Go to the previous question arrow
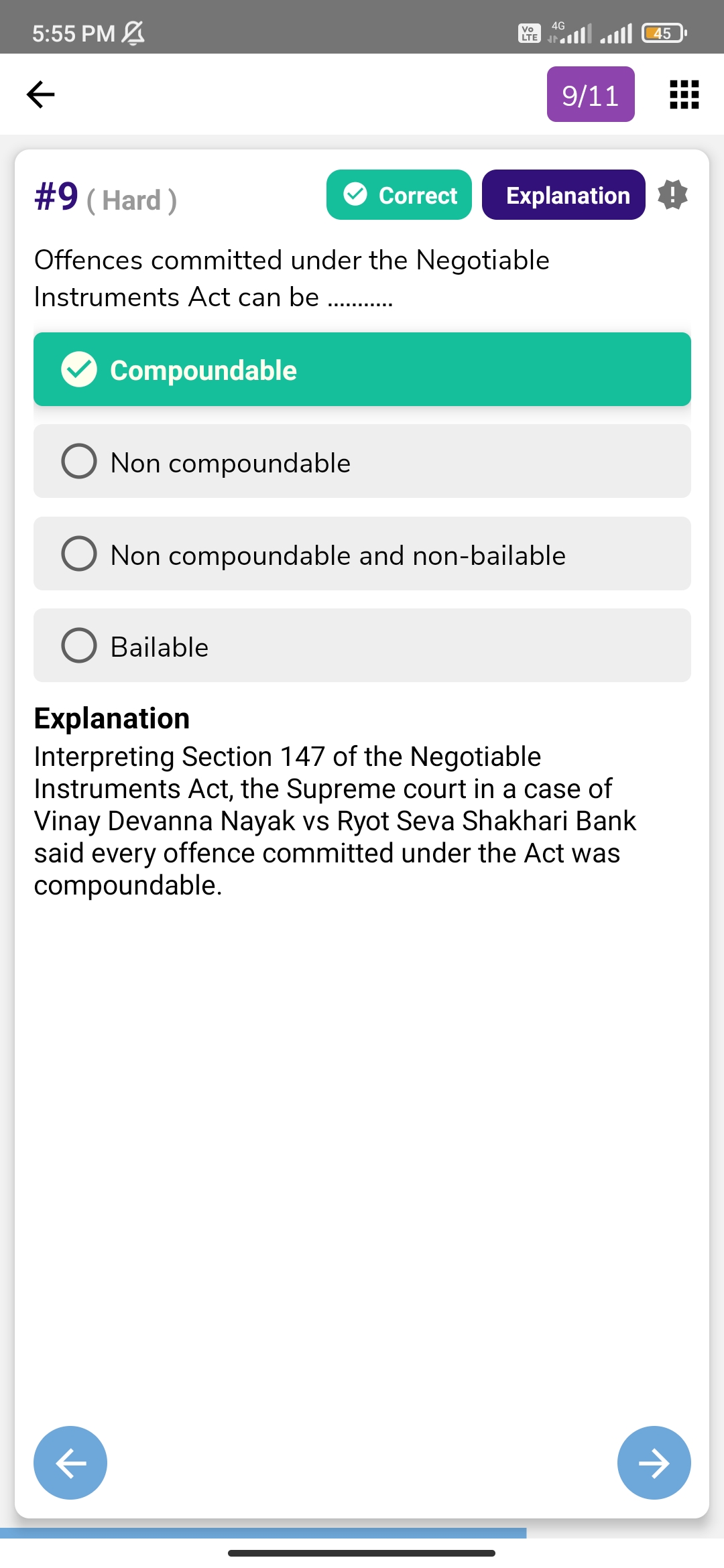Image resolution: width=724 pixels, height=1568 pixels. (70, 1462)
